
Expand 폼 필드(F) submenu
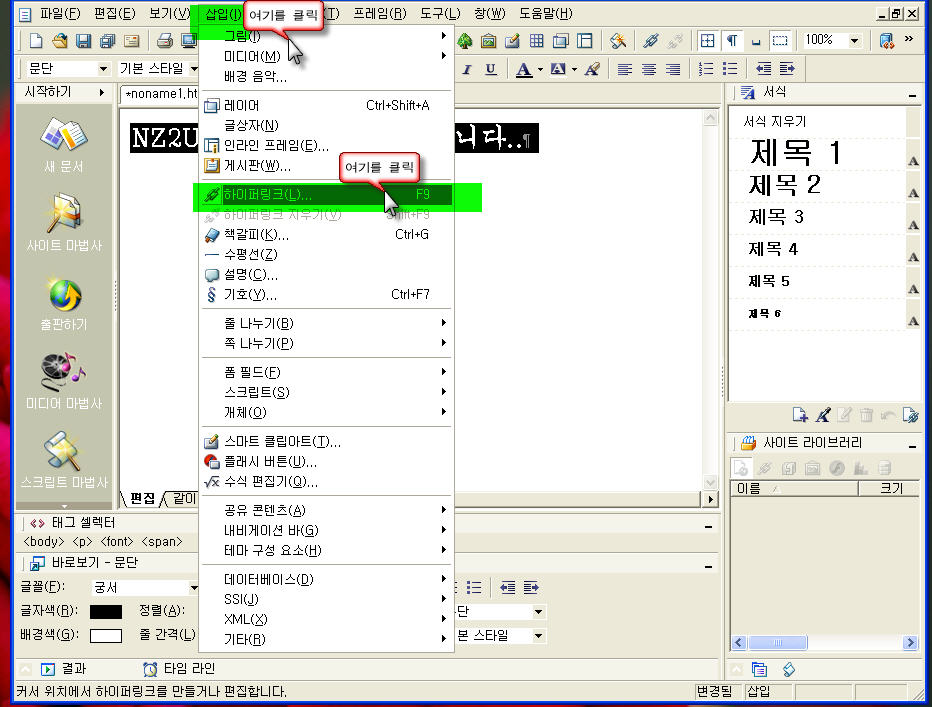click(x=327, y=372)
